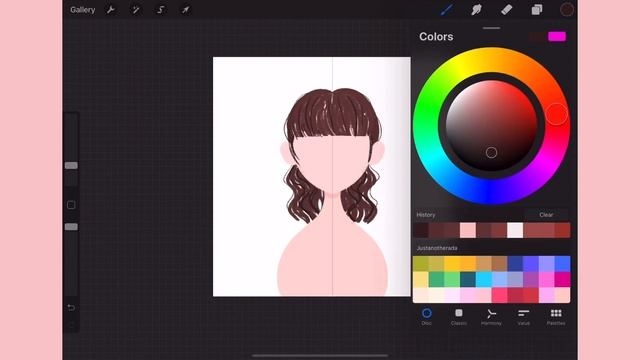
Task: Click the History section label
Action: 426,215
